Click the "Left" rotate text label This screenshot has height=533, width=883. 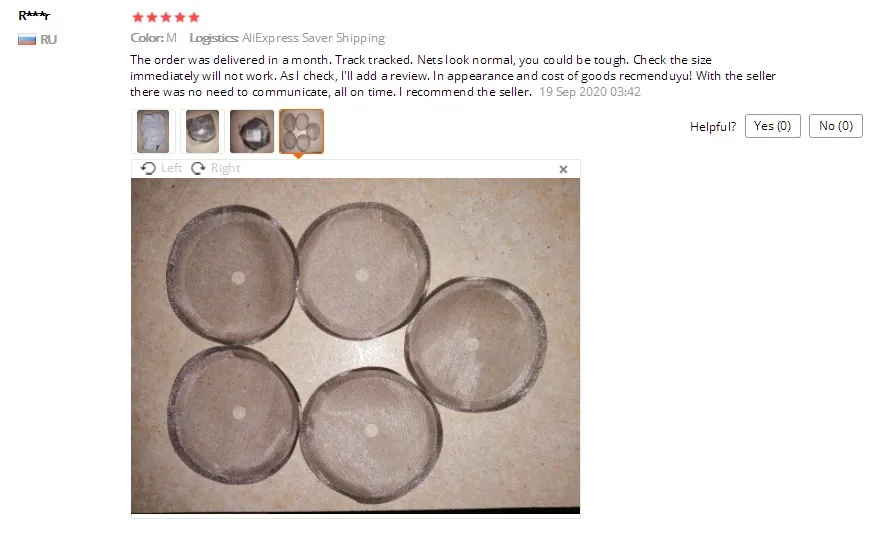pos(171,168)
